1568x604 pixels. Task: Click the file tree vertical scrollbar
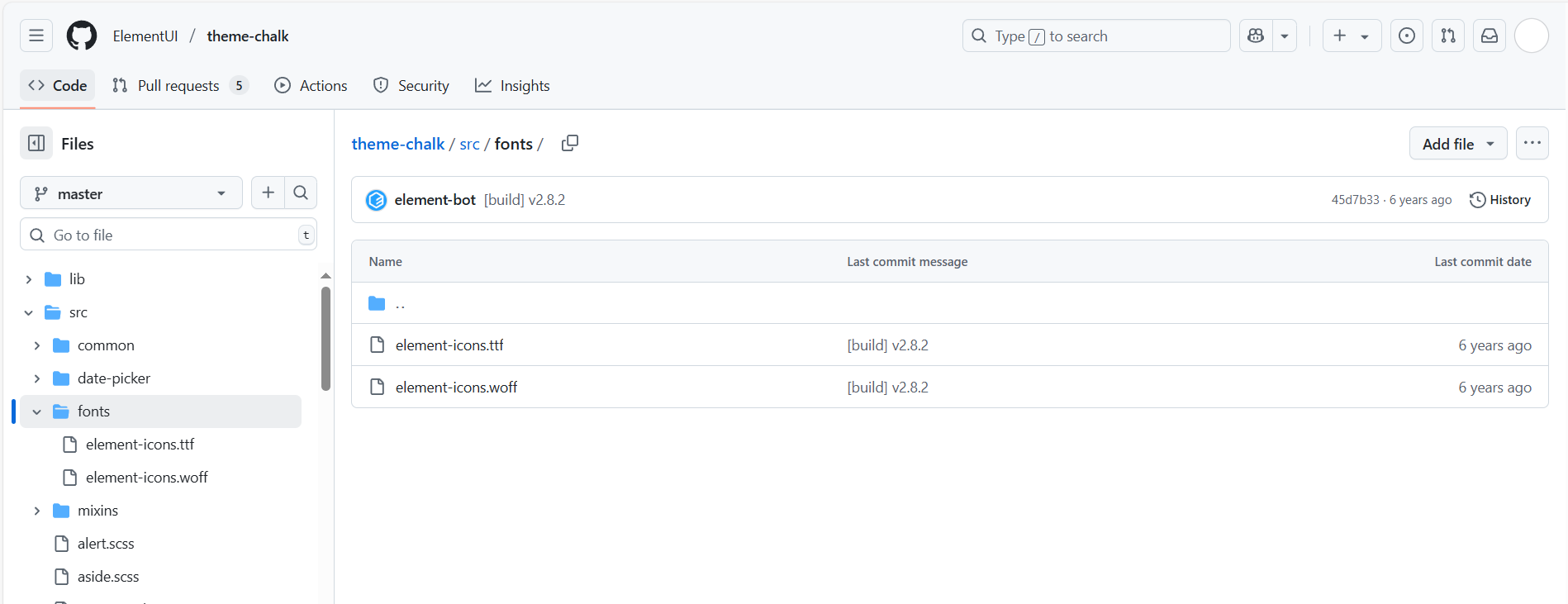(325, 338)
